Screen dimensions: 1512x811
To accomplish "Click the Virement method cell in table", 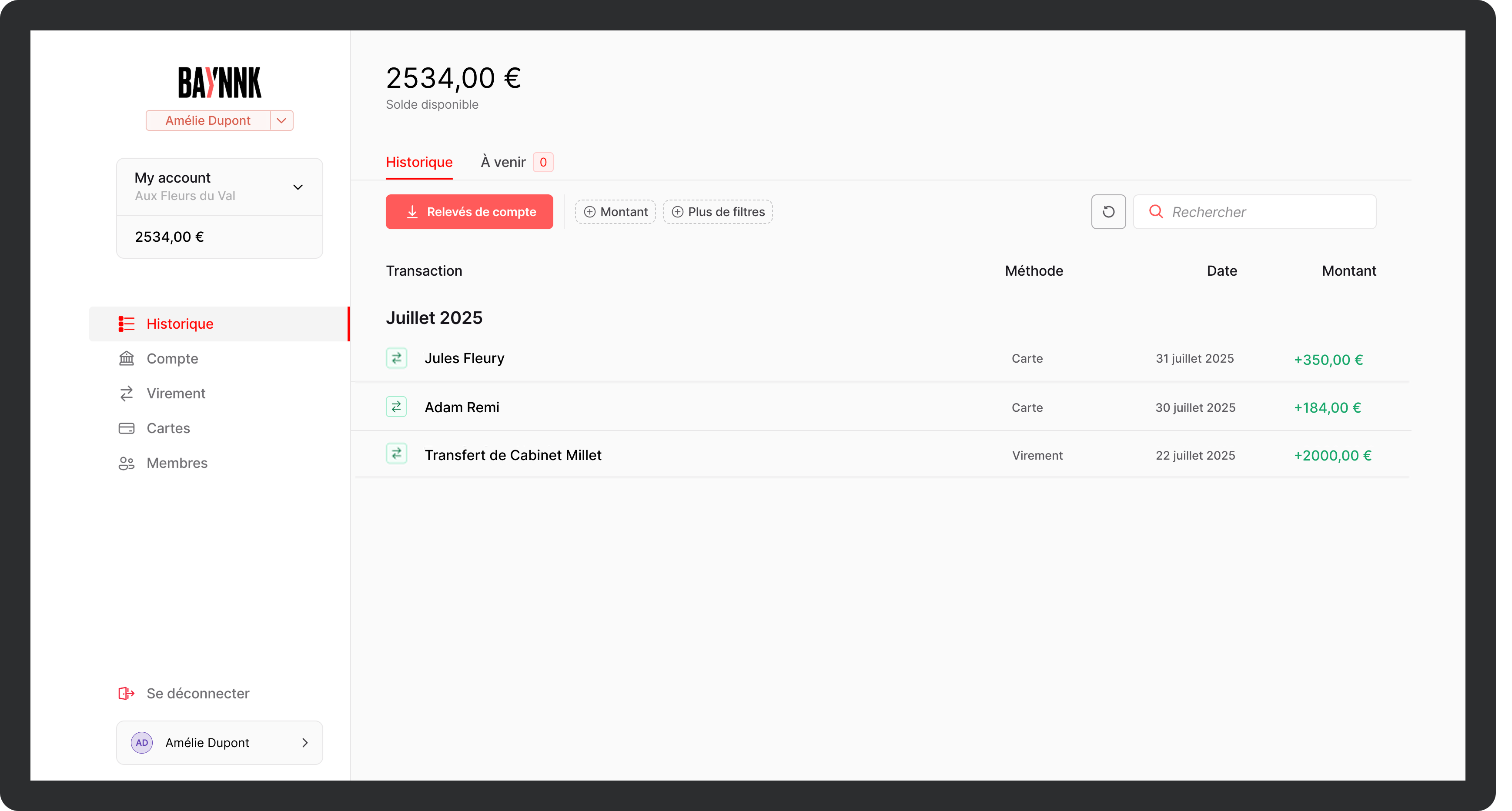I will click(1037, 455).
